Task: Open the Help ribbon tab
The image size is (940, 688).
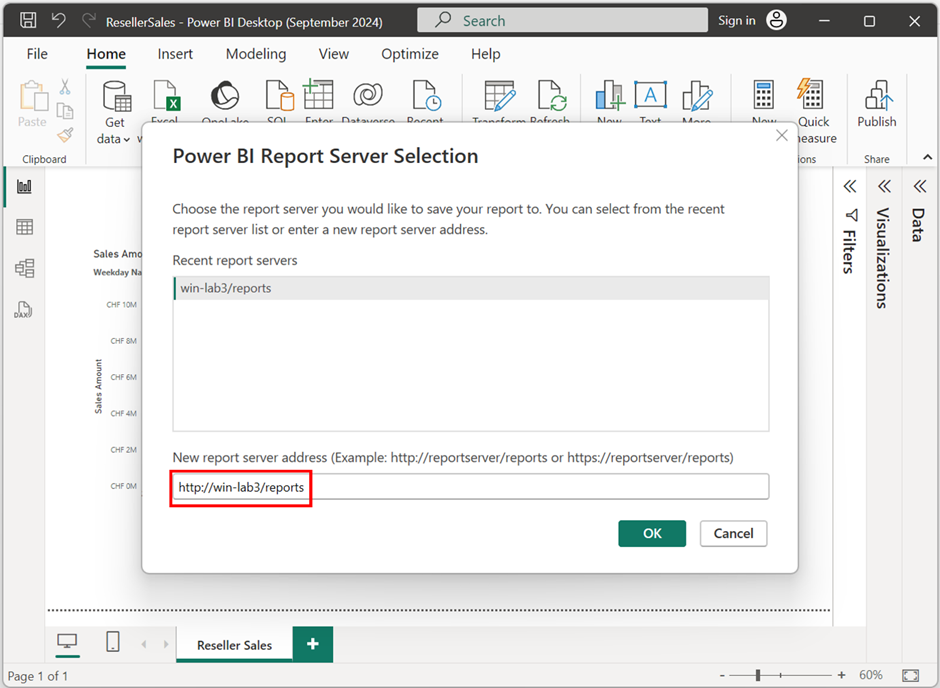Action: (x=486, y=54)
